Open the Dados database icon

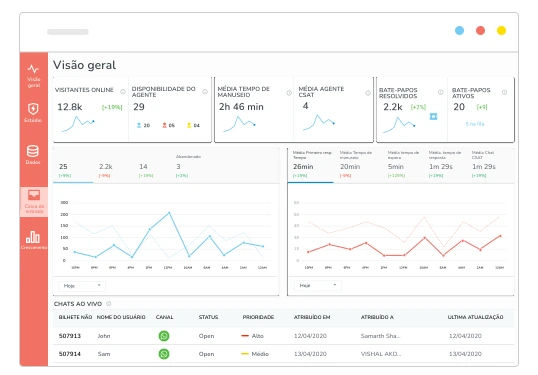tap(33, 151)
